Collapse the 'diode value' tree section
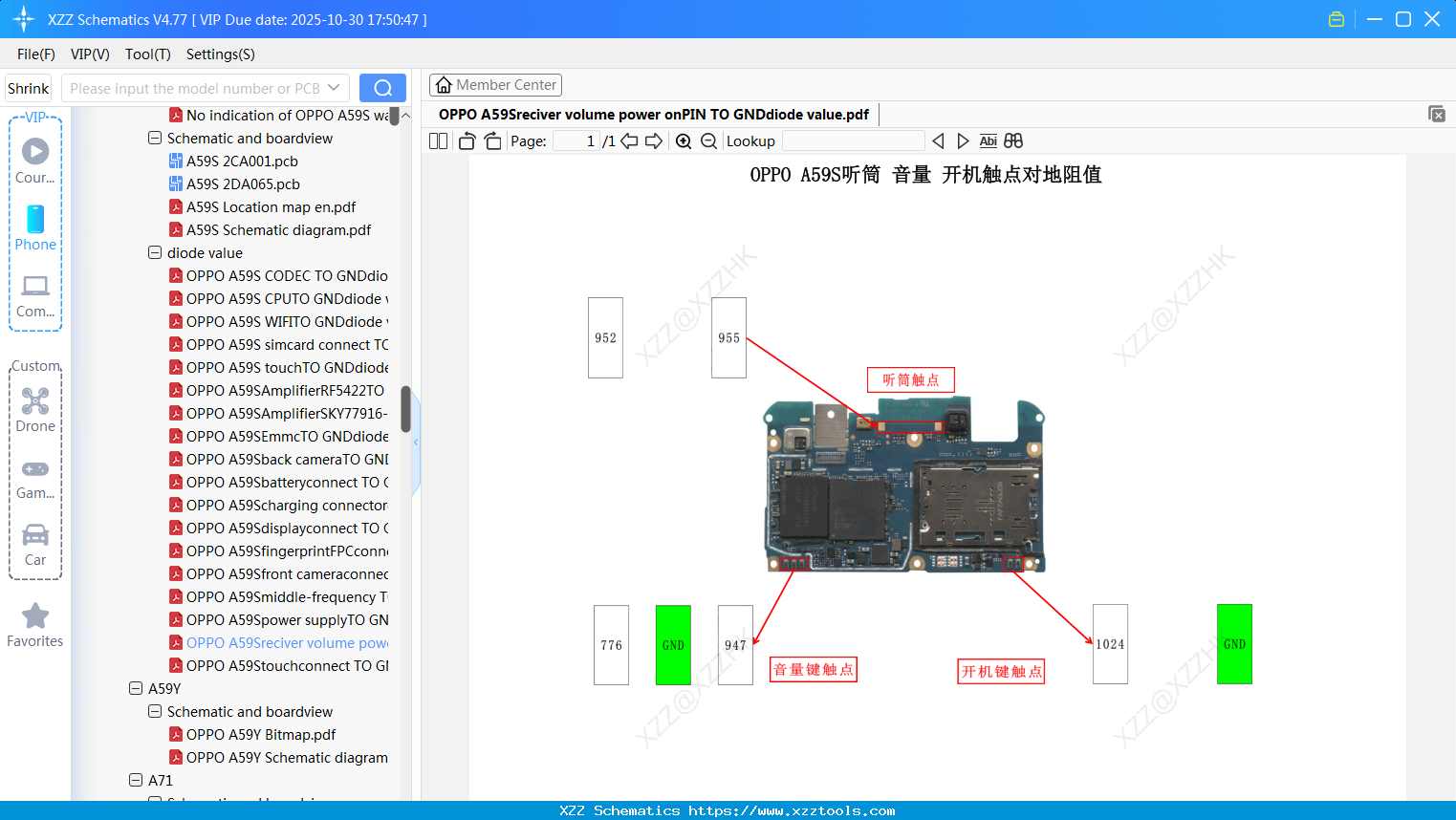1456x820 pixels. (x=154, y=252)
